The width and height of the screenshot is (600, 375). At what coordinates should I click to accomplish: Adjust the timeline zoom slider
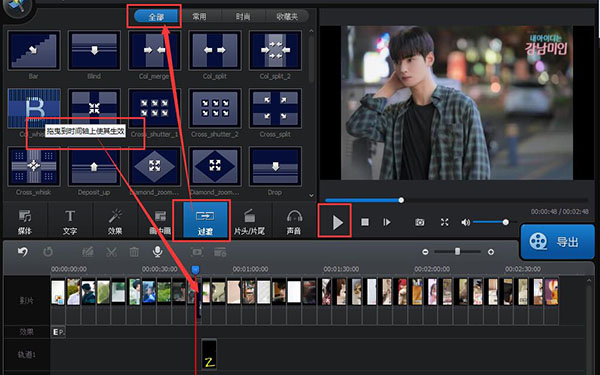[458, 252]
